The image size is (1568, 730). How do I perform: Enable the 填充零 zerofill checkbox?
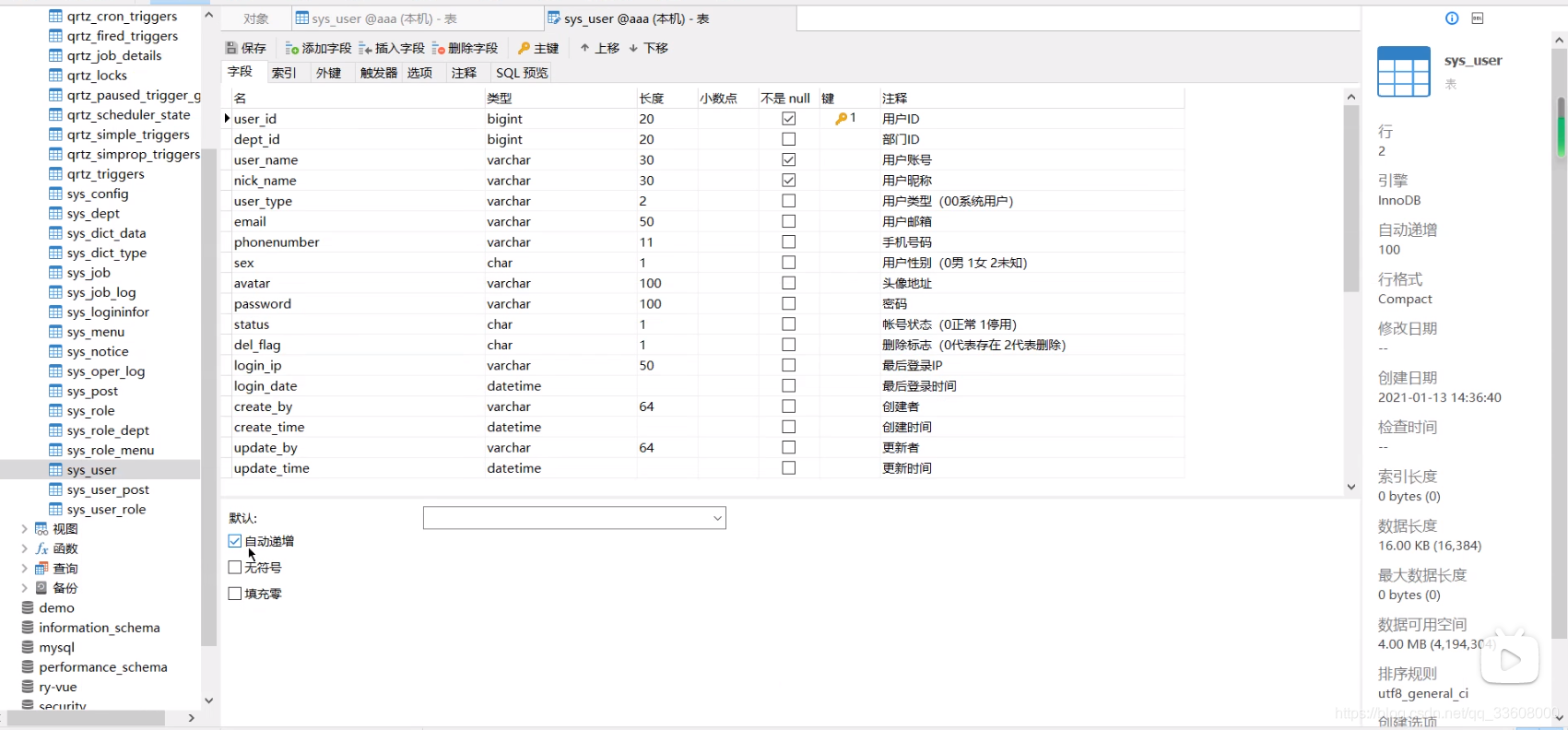[x=235, y=594]
